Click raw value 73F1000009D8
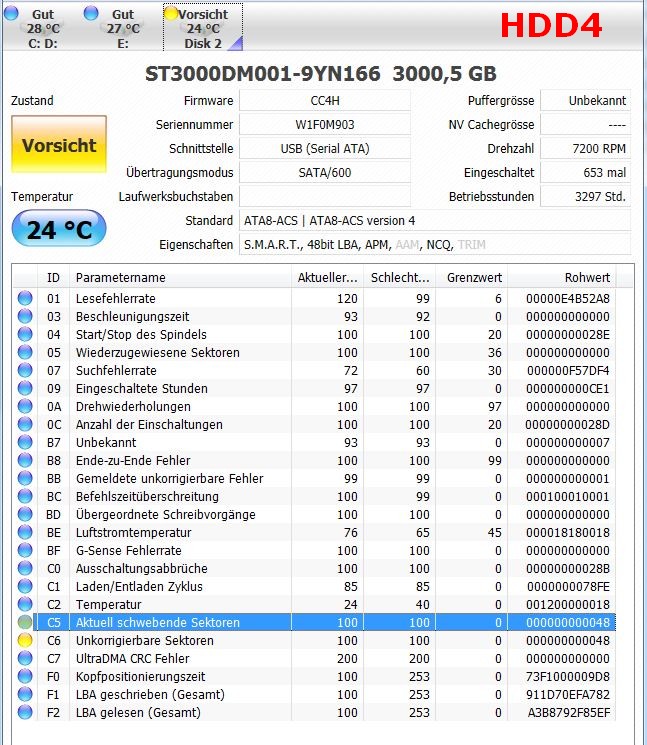This screenshot has width=647, height=745. coord(568,677)
